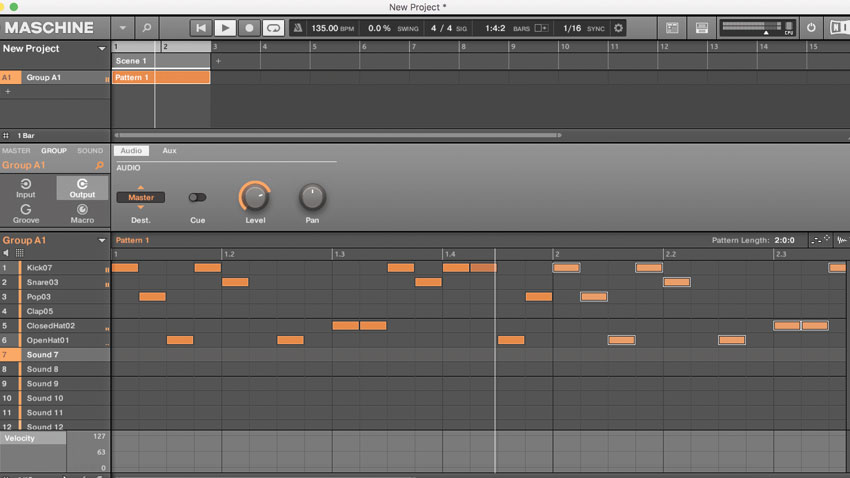The width and height of the screenshot is (850, 478).
Task: Add a new scene with plus
Action: click(x=218, y=61)
